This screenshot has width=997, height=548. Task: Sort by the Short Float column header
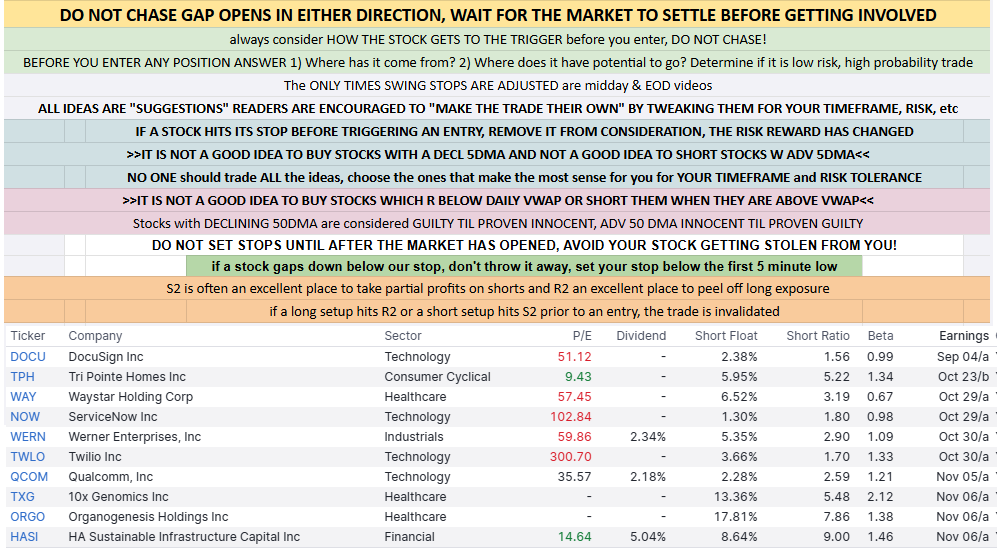pyautogui.click(x=726, y=336)
